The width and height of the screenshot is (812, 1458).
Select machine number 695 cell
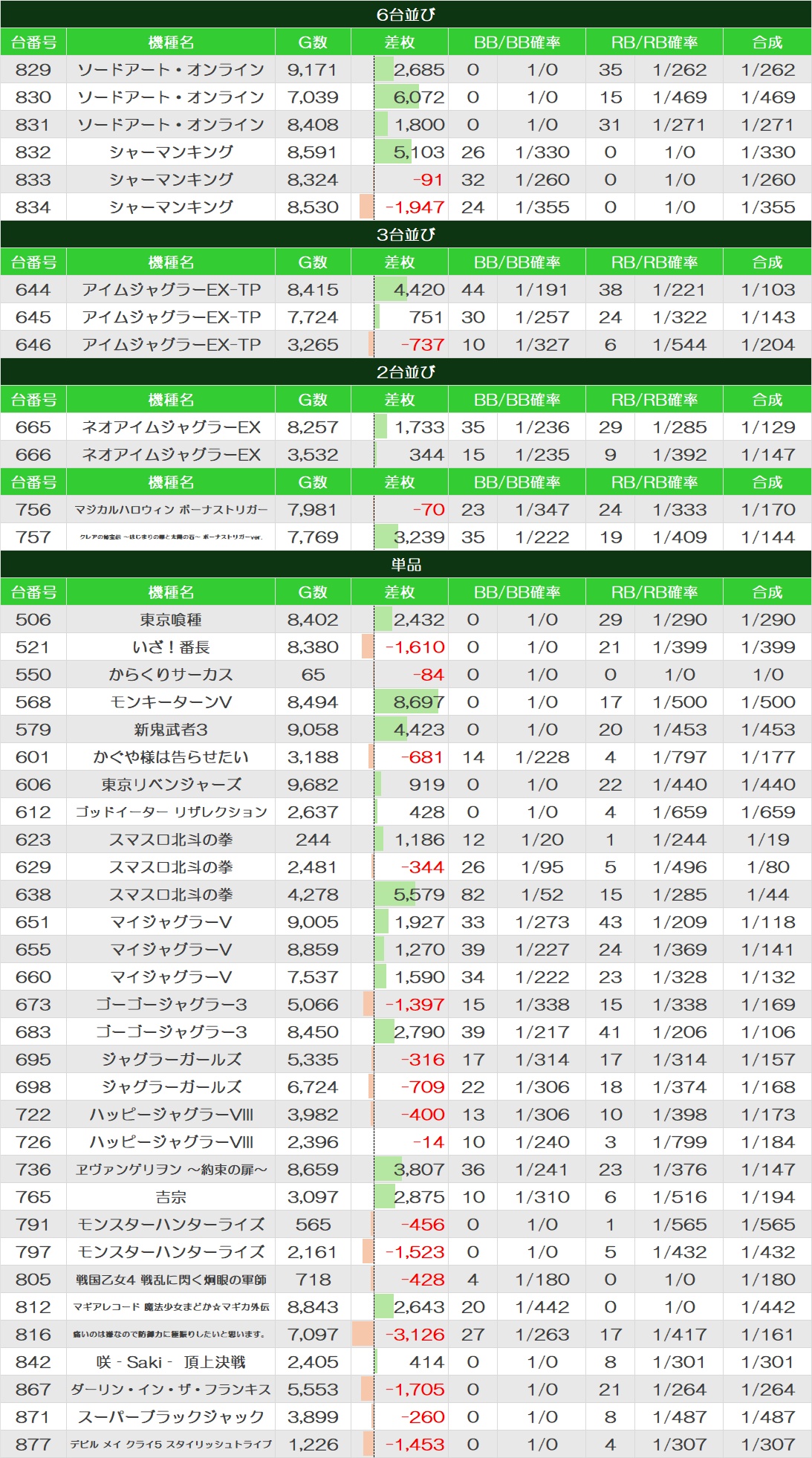(33, 1060)
